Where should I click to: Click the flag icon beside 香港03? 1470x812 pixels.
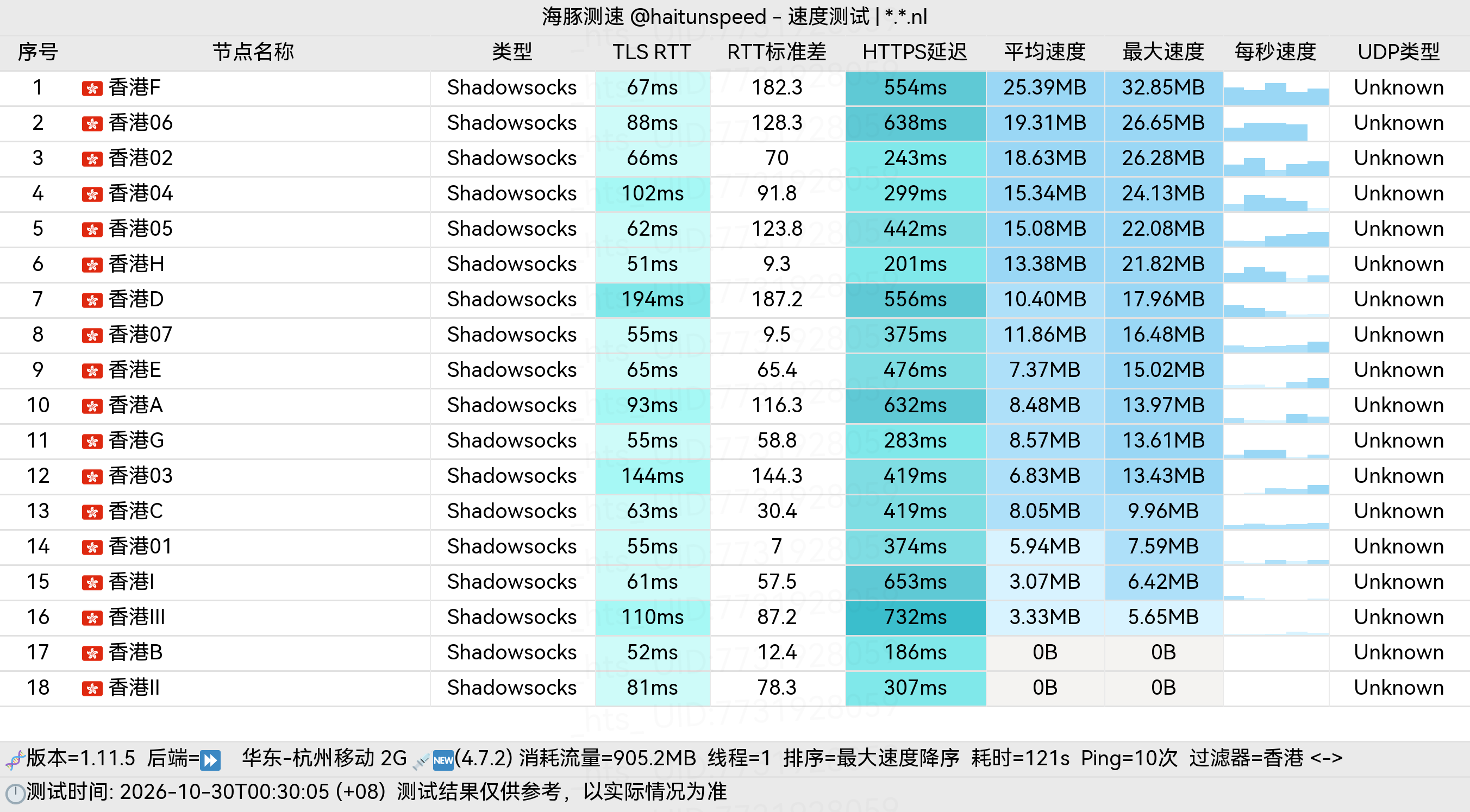click(92, 477)
